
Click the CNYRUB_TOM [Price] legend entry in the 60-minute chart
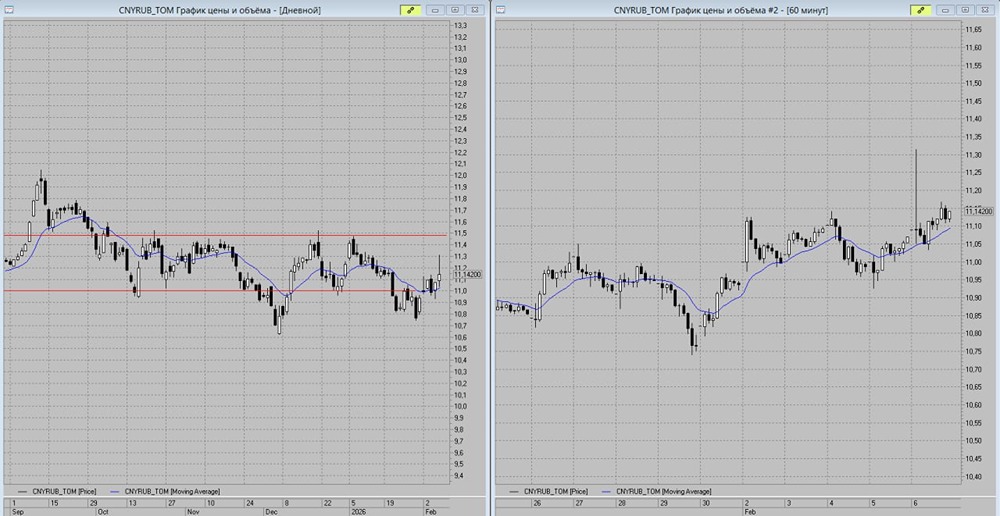coord(554,491)
